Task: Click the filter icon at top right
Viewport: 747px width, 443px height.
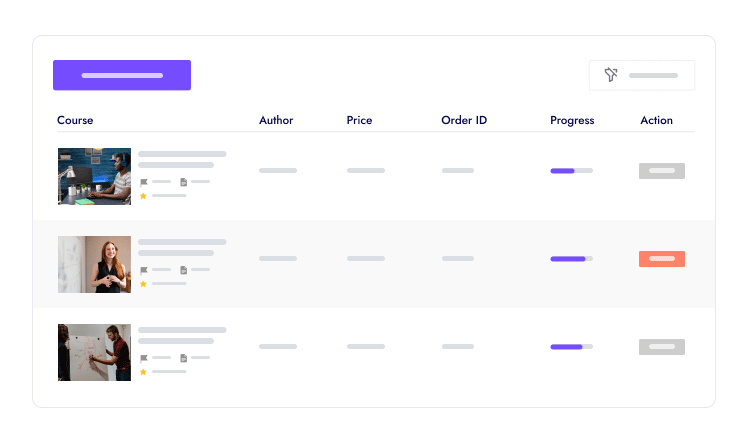Action: pos(611,75)
